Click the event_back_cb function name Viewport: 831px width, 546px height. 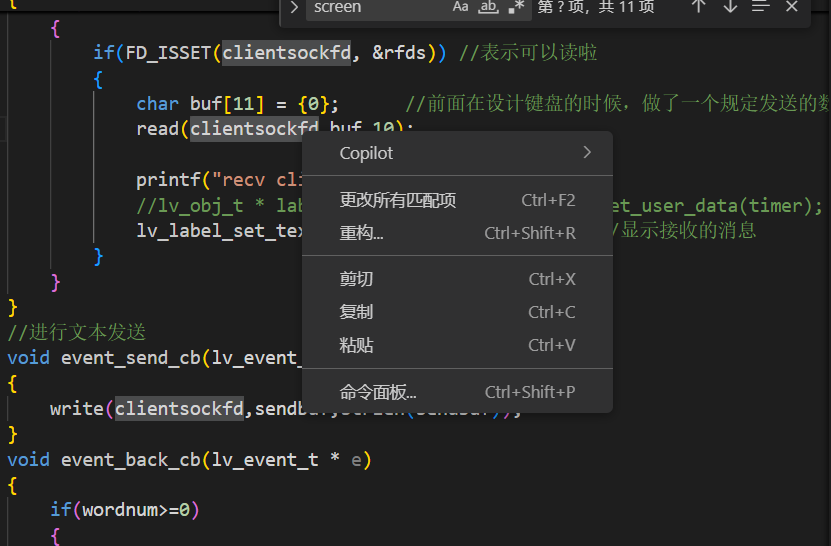(130, 460)
